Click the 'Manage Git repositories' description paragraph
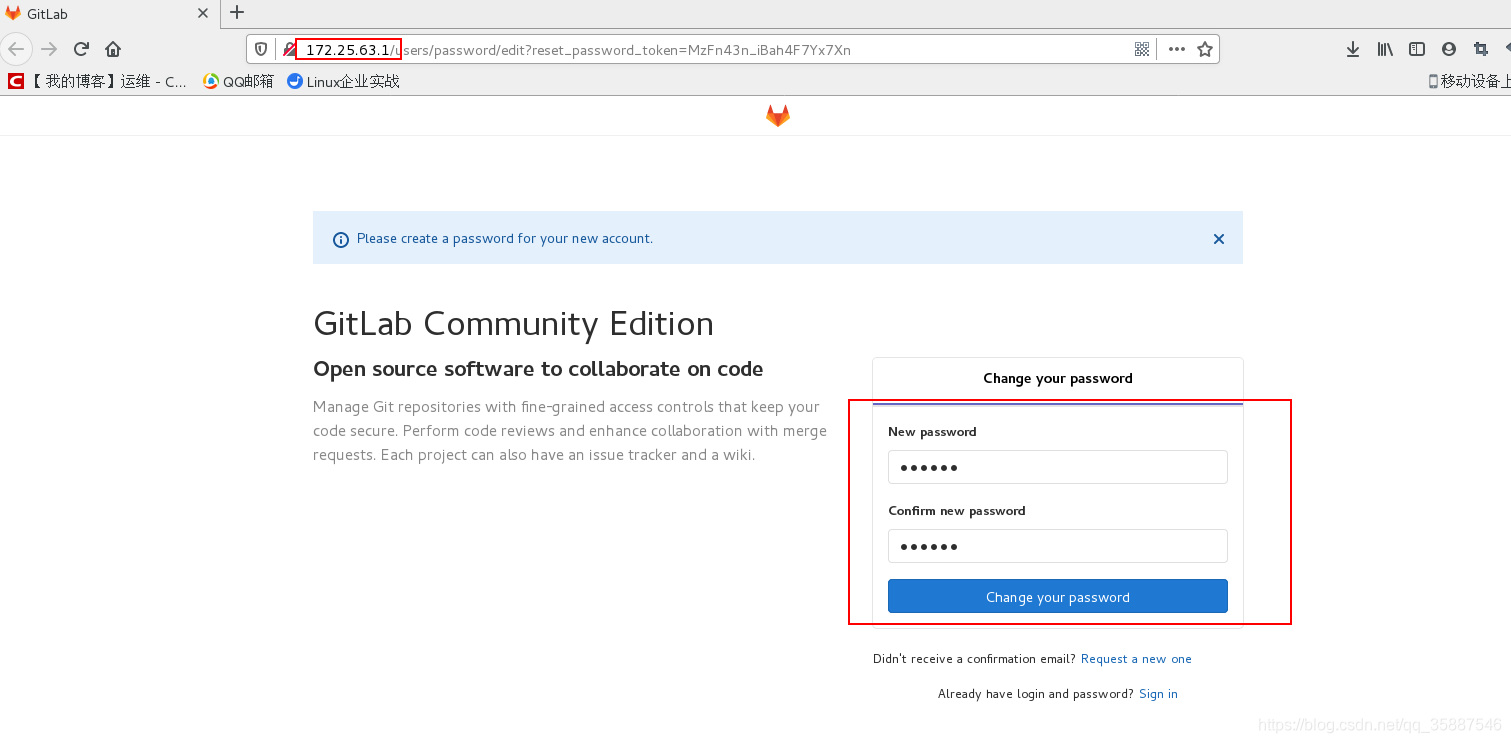1511x743 pixels. pyautogui.click(x=570, y=431)
